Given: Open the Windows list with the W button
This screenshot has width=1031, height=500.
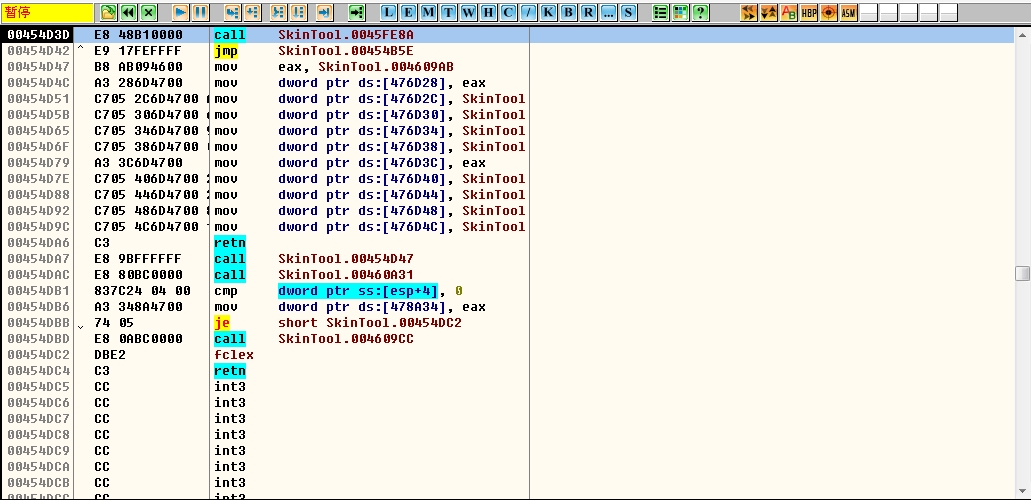Looking at the screenshot, I should click(469, 12).
